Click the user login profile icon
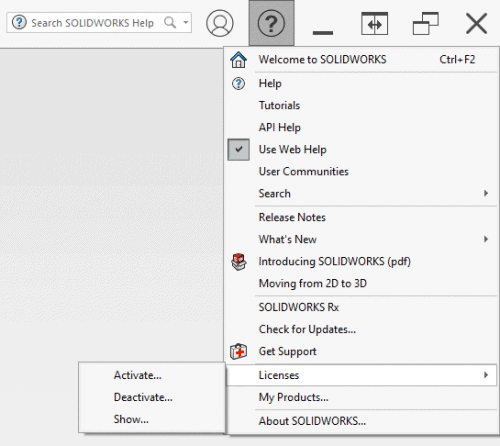Image resolution: width=500 pixels, height=446 pixels. [220, 23]
